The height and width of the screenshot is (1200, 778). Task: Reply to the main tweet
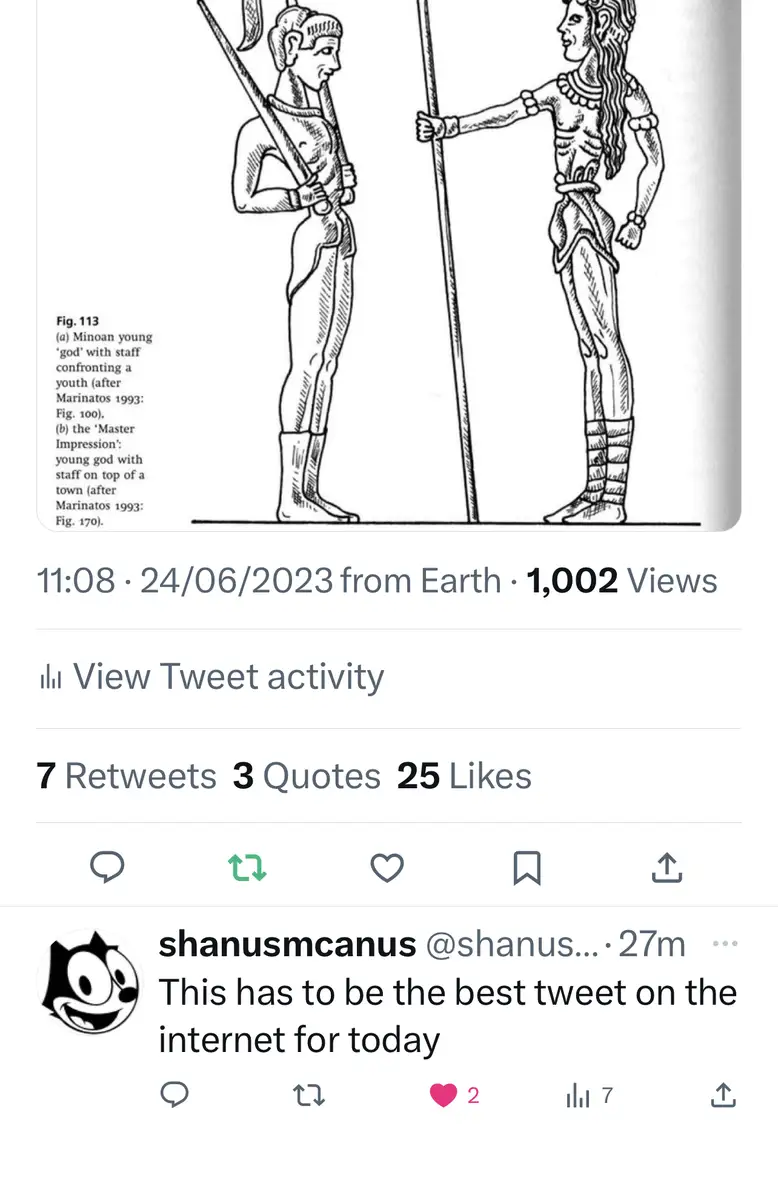pyautogui.click(x=107, y=868)
